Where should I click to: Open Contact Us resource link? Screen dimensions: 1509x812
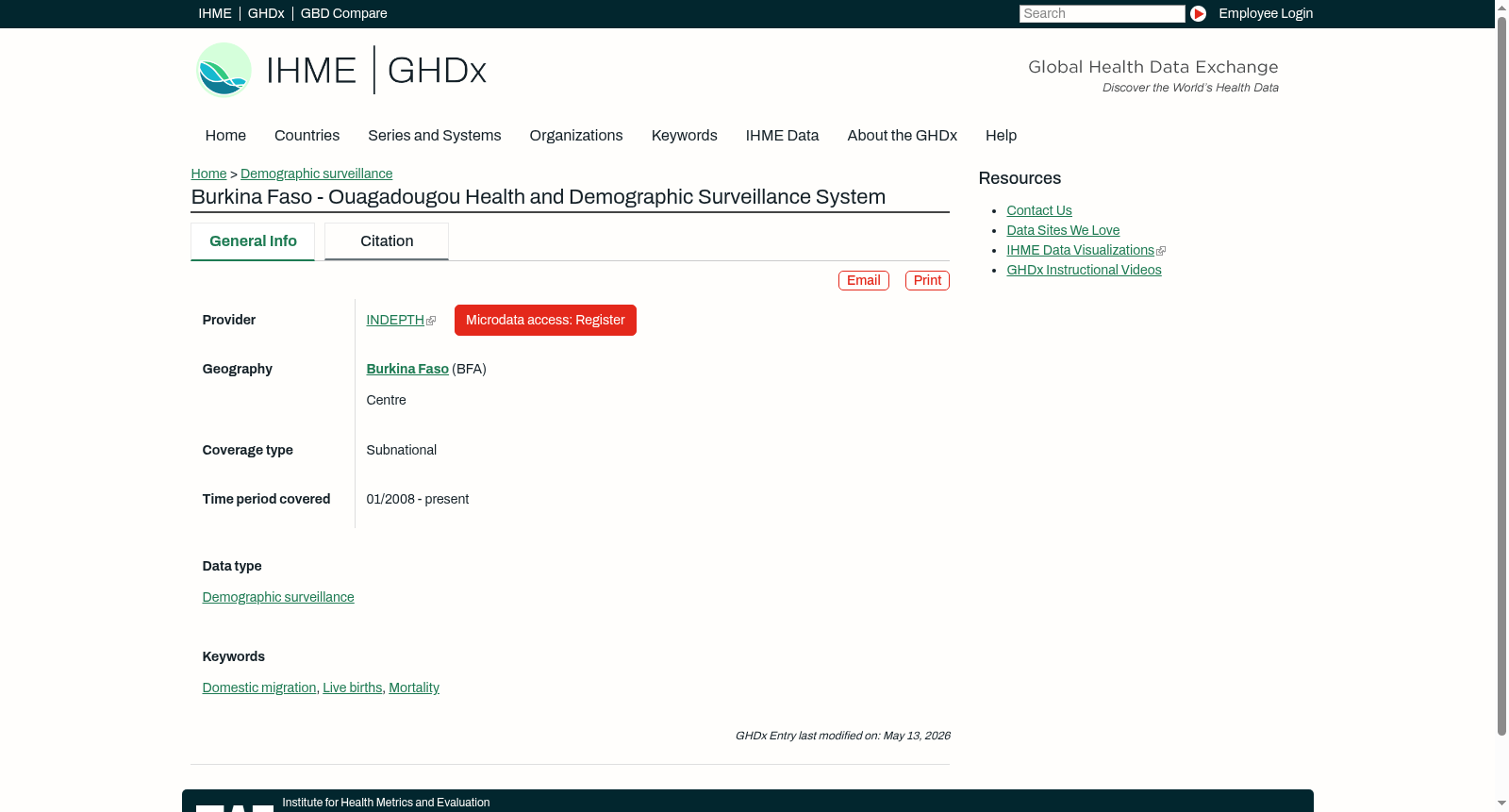1039,210
